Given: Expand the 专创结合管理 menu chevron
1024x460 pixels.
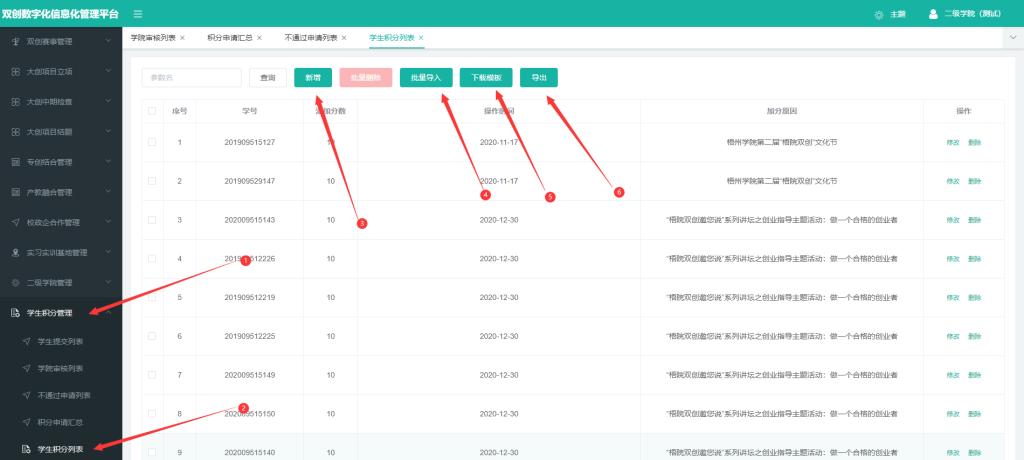Looking at the screenshot, I should coord(108,162).
